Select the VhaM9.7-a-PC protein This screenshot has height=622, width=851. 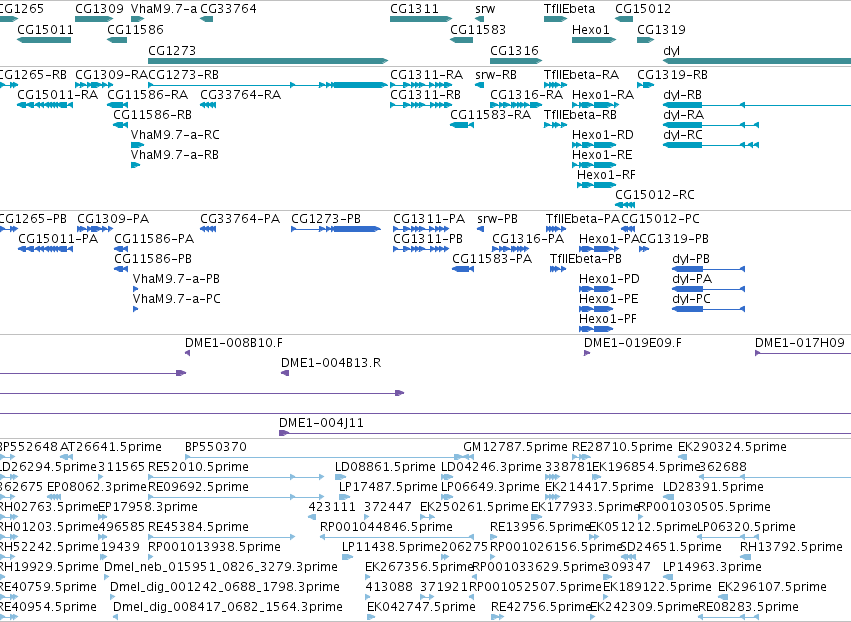[136, 309]
